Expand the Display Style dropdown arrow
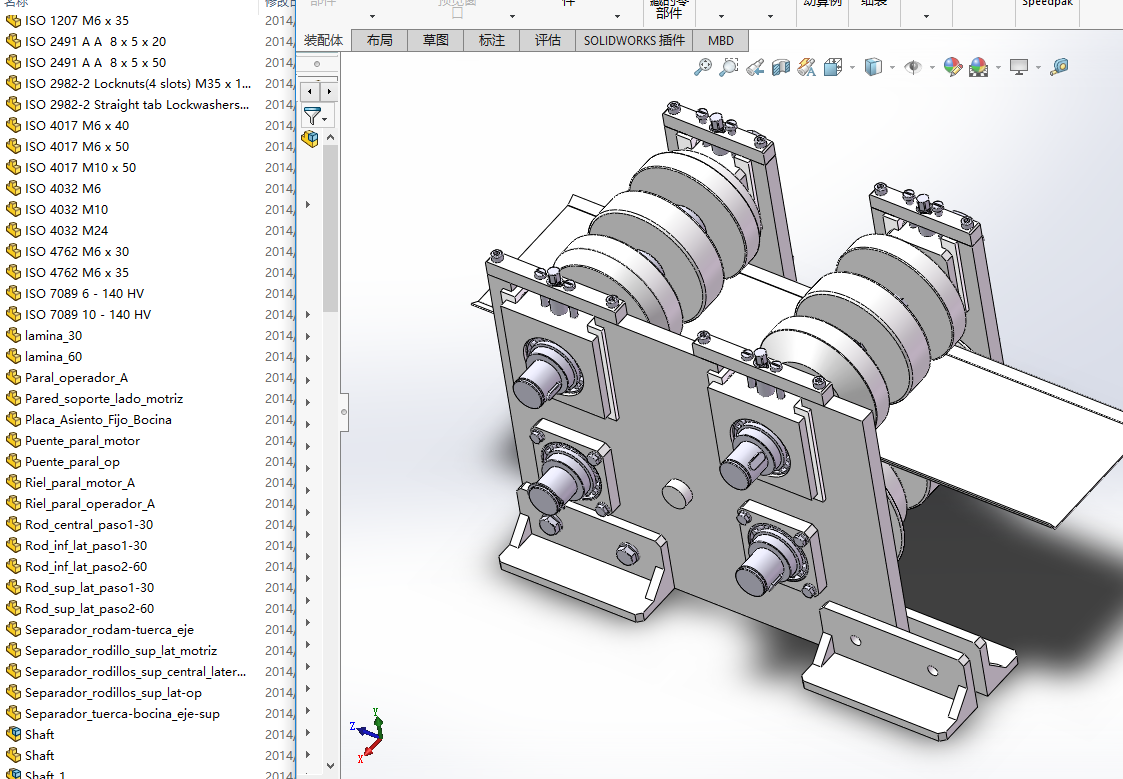This screenshot has width=1123, height=779. [892, 68]
